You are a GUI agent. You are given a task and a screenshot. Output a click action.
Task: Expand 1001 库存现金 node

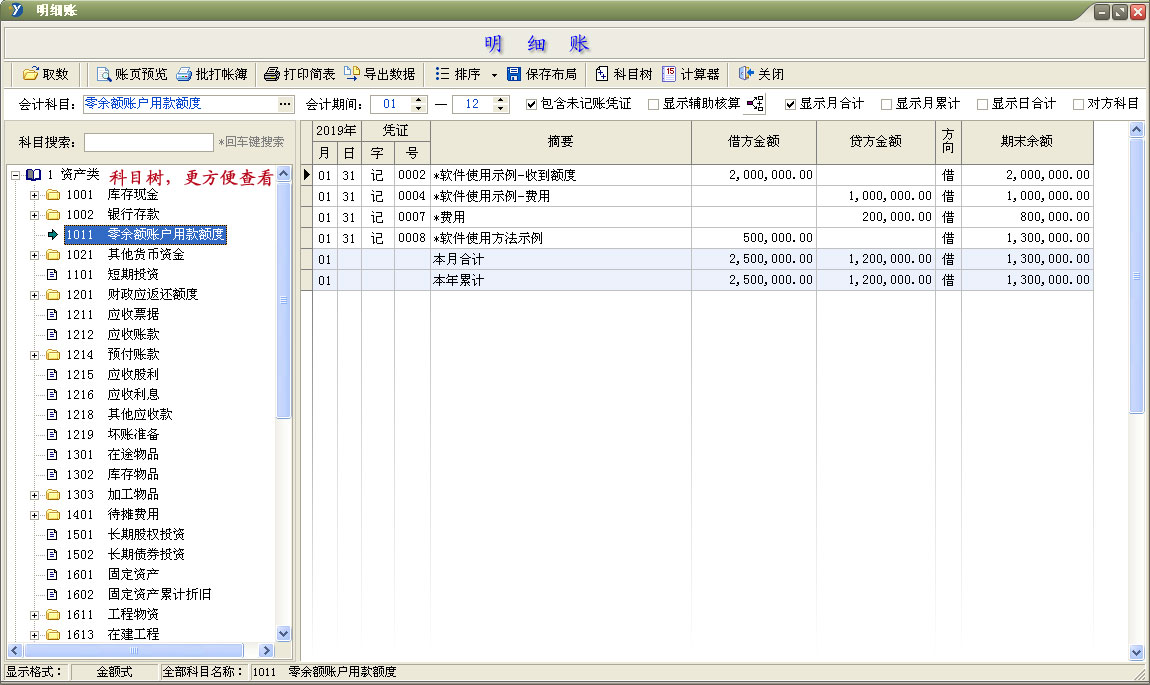(x=34, y=195)
